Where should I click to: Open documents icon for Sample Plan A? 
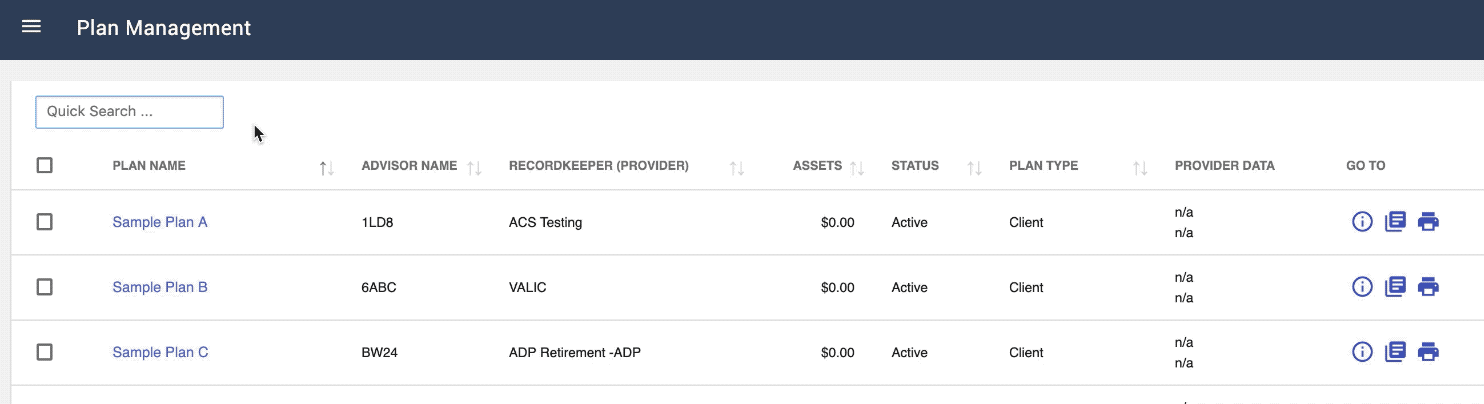[x=1395, y=222]
